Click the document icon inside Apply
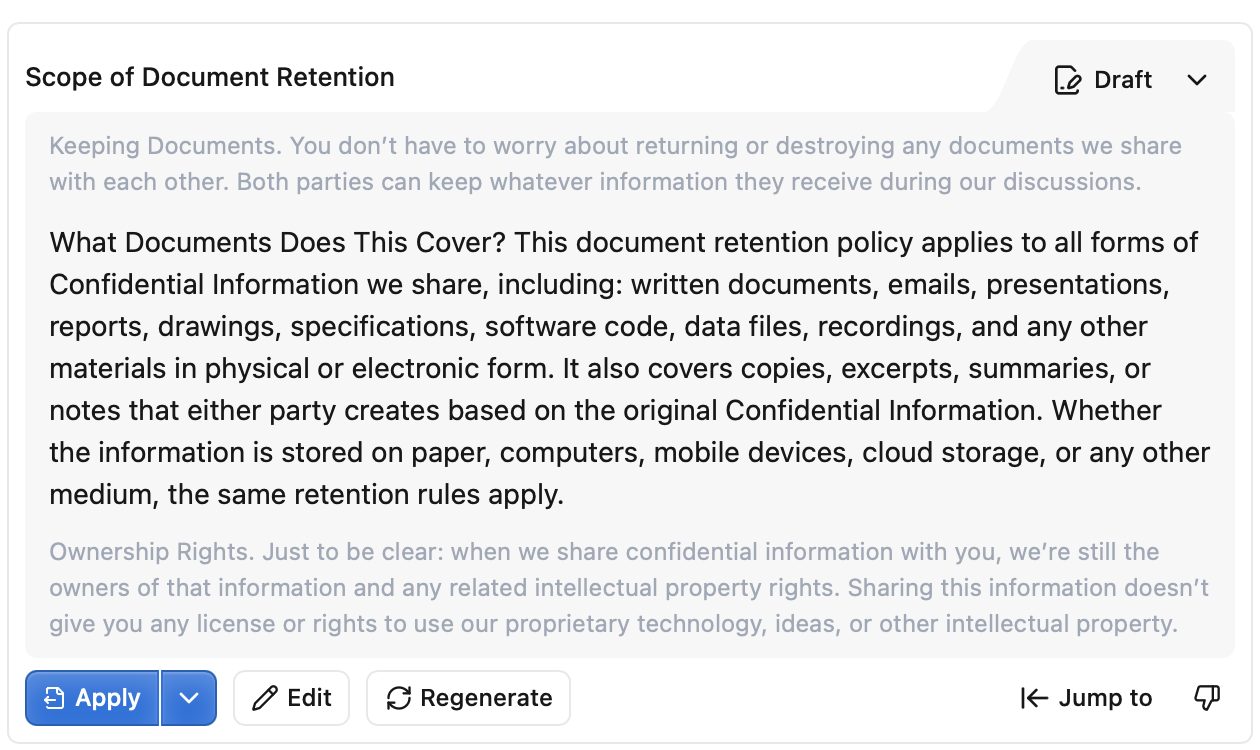This screenshot has width=1260, height=750. tap(54, 698)
